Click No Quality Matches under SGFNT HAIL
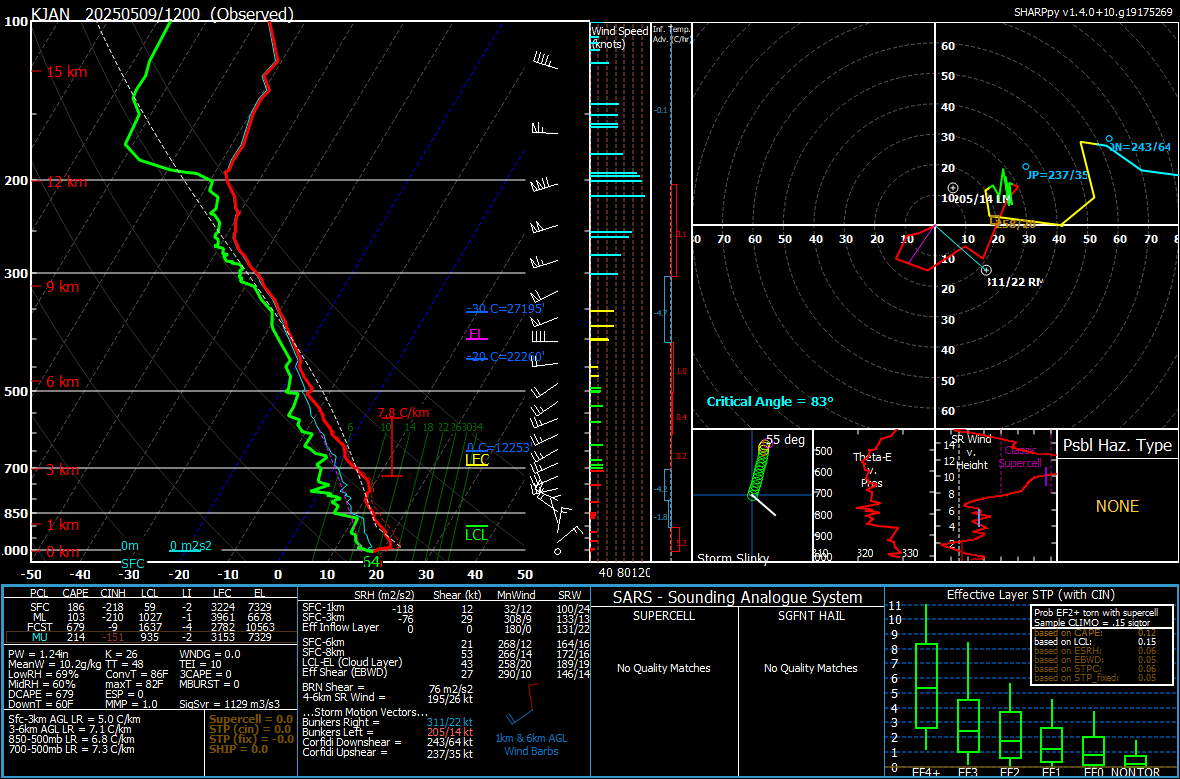 click(x=810, y=668)
